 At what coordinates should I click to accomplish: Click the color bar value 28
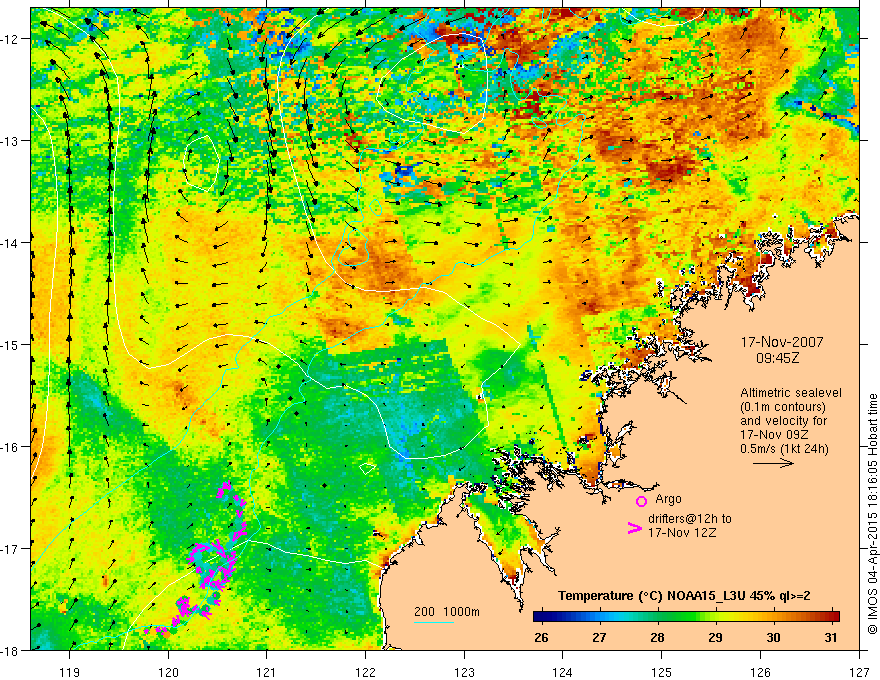(657, 637)
